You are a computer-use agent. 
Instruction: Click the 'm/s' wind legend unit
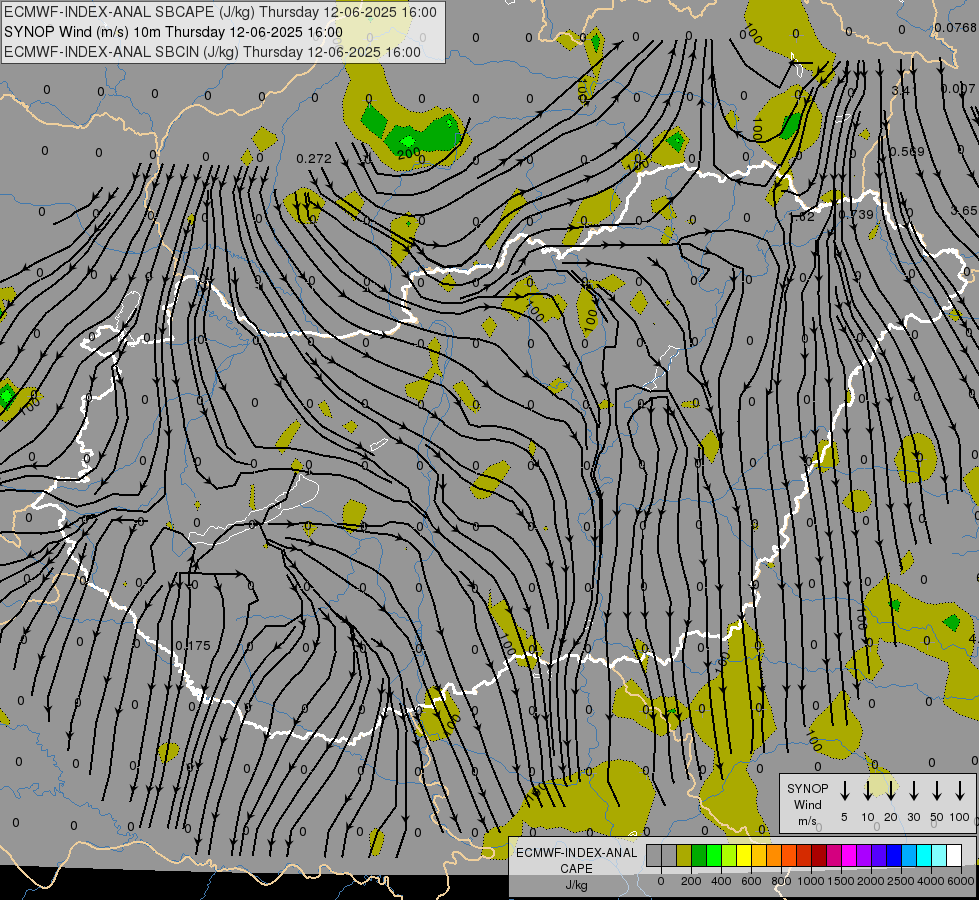pos(807,821)
